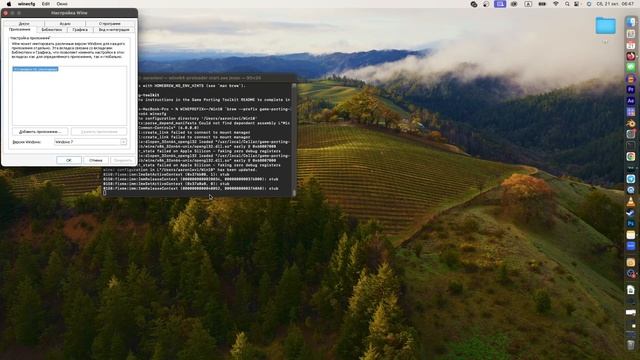Launch Premiere Pro from the Dock
Viewport: 640px width, 360px height.
pyautogui.click(x=631, y=89)
